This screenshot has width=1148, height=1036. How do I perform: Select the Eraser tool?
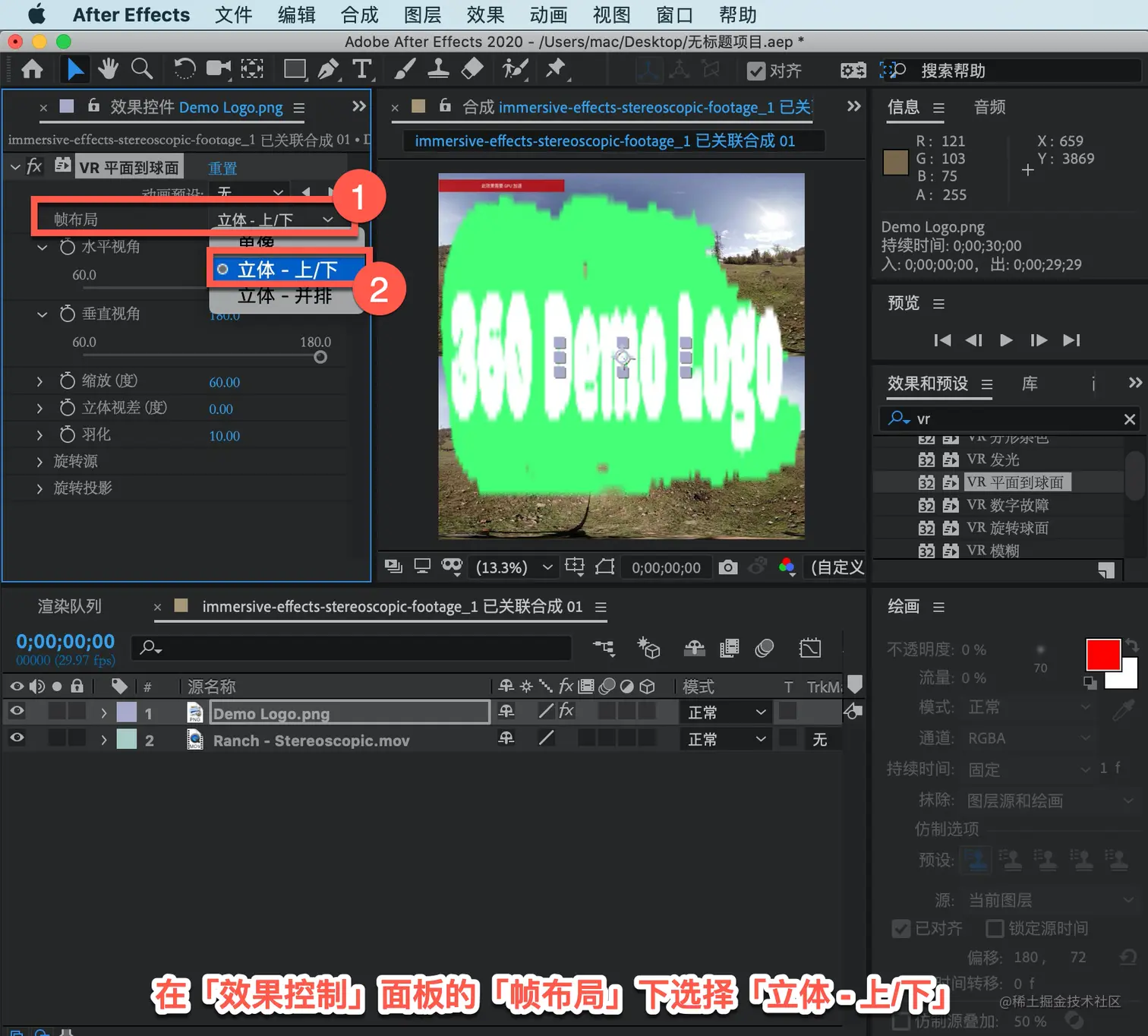(472, 70)
